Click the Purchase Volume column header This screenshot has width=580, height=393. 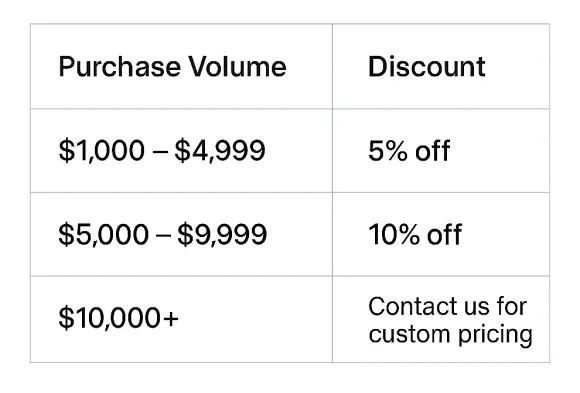[x=172, y=67]
